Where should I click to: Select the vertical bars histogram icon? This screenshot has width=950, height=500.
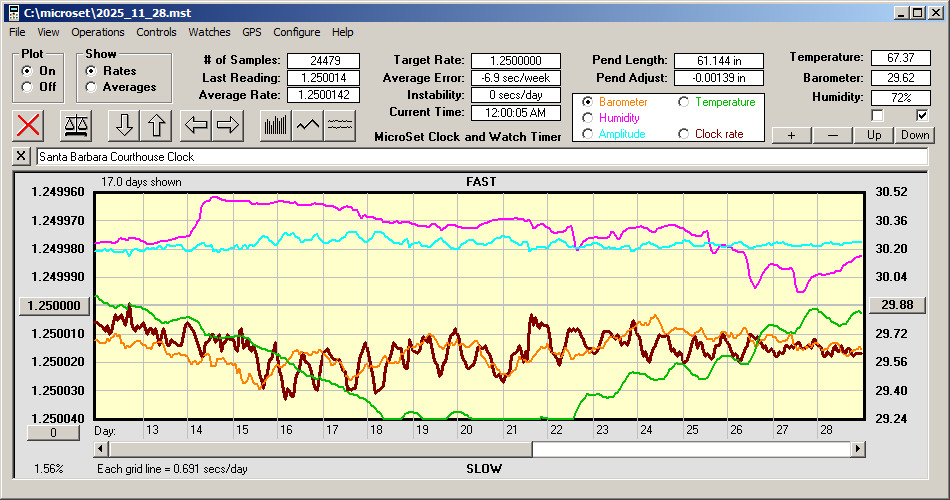[275, 125]
